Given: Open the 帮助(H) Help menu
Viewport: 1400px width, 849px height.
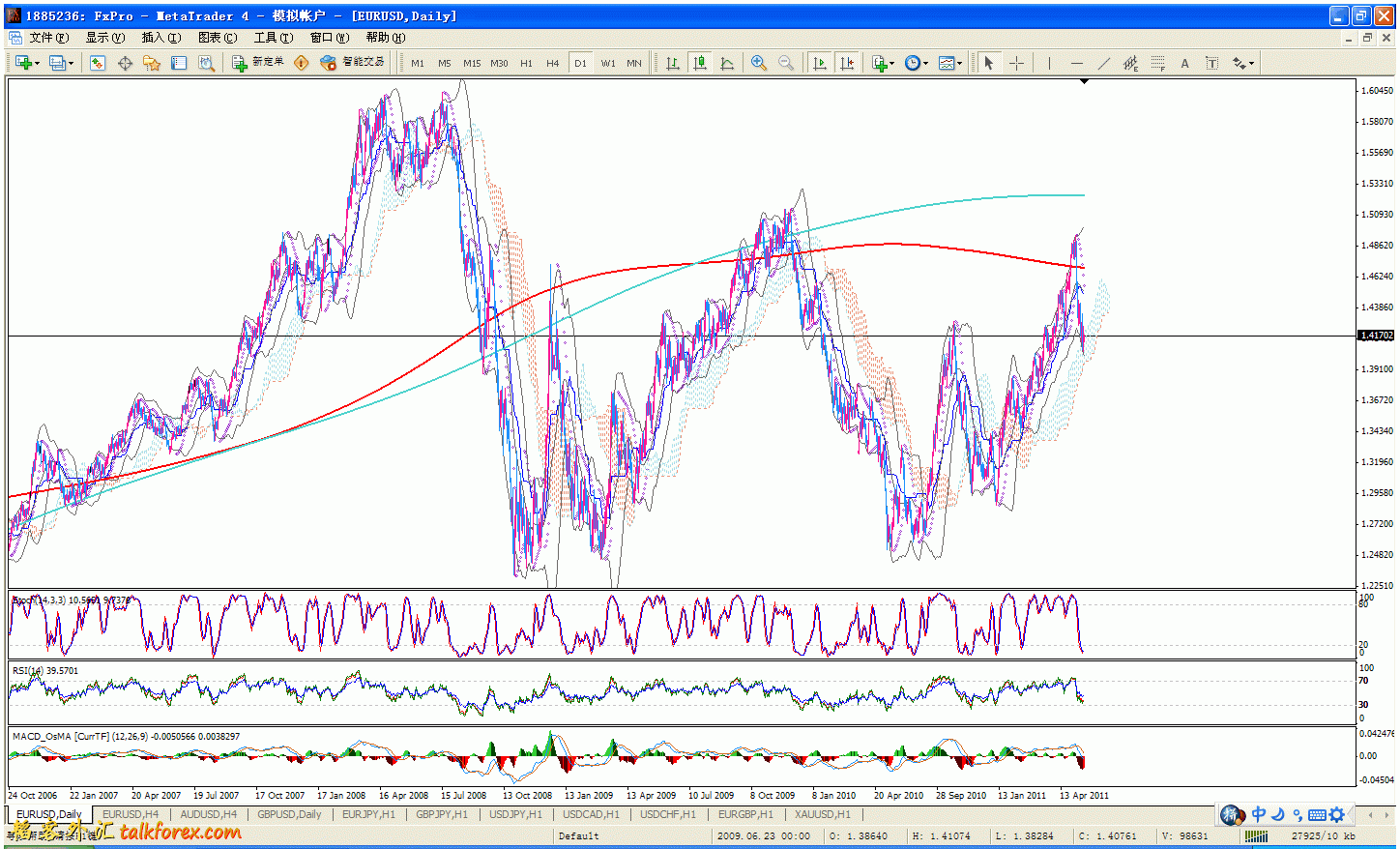Looking at the screenshot, I should point(386,38).
